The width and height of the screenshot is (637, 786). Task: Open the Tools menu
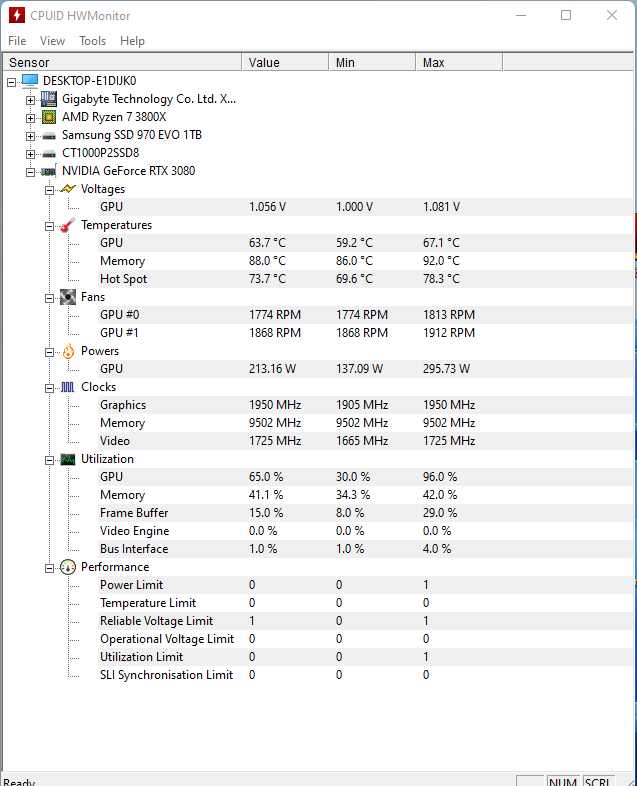[92, 41]
